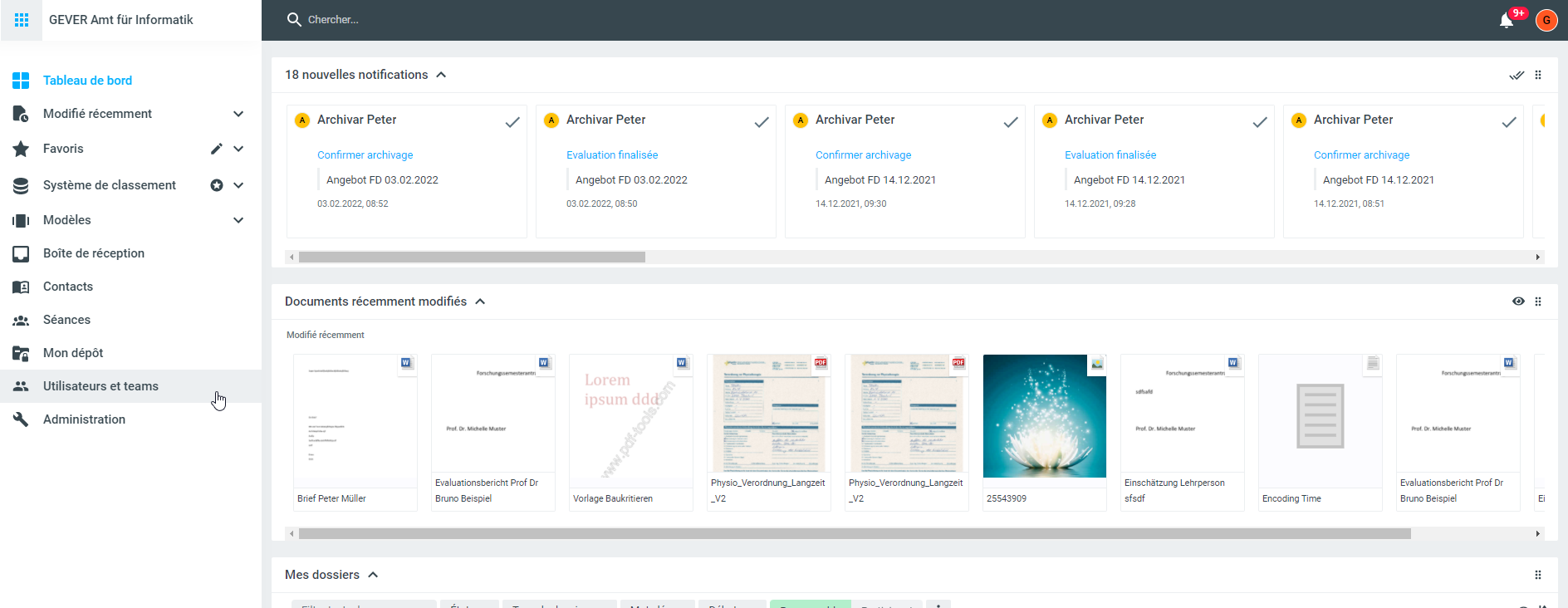Screen dimensions: 1568x608
Task: Open the 25543909 lotus image thumbnail
Action: [x=1044, y=416]
